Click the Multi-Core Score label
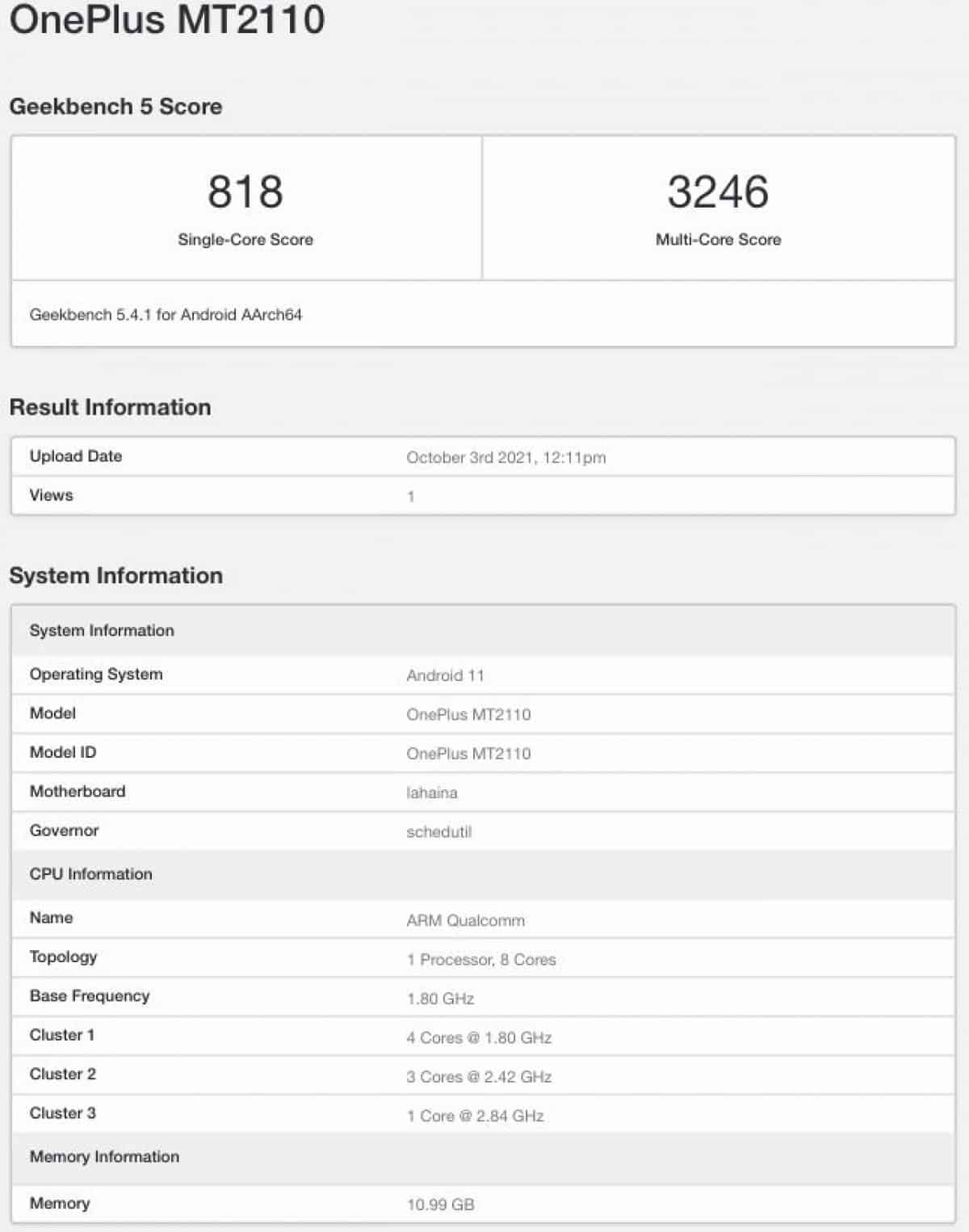 point(718,240)
